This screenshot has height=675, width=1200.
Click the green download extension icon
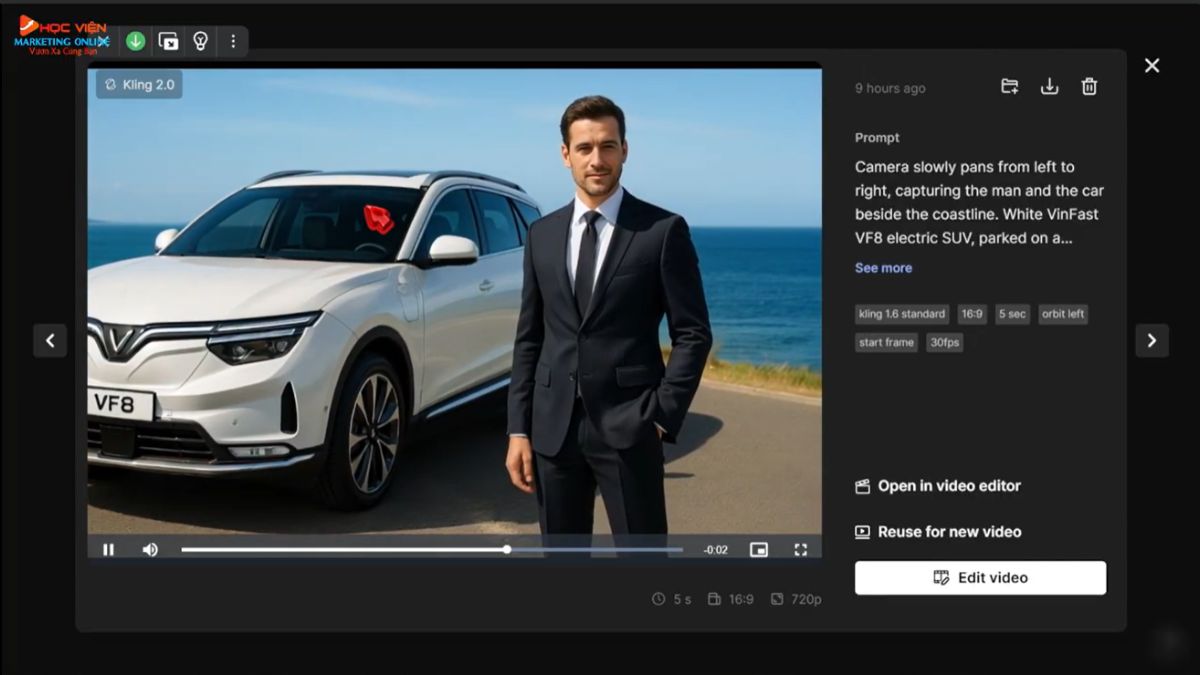(136, 41)
